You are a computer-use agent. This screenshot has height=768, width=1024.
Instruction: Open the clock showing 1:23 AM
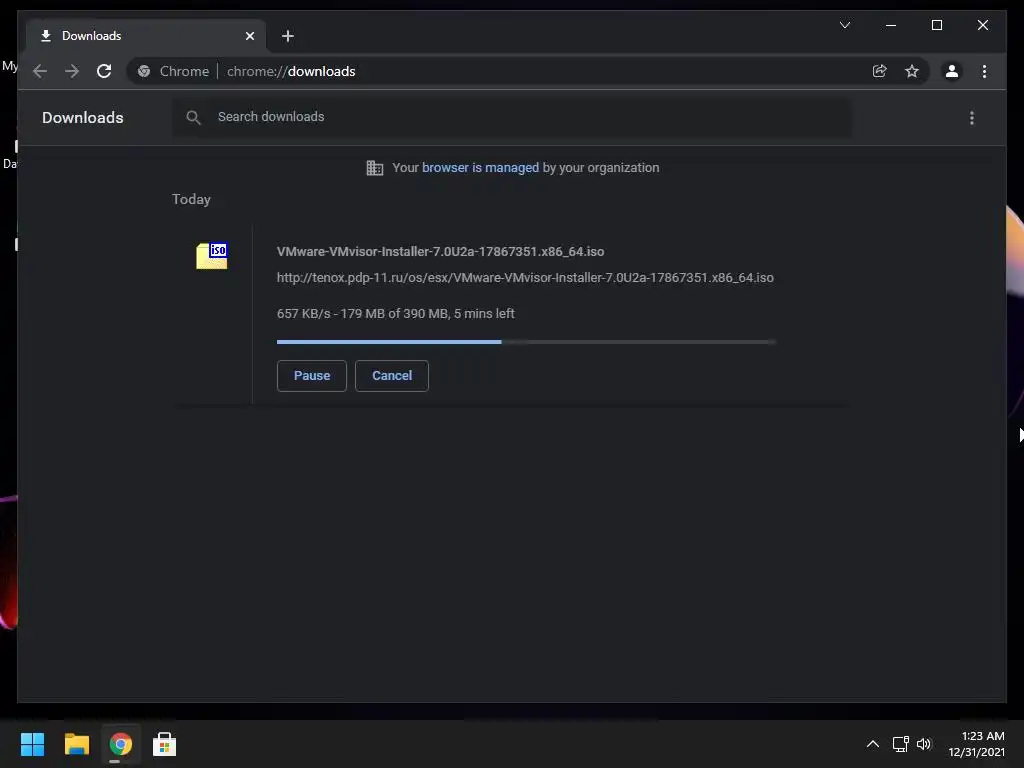[976, 744]
